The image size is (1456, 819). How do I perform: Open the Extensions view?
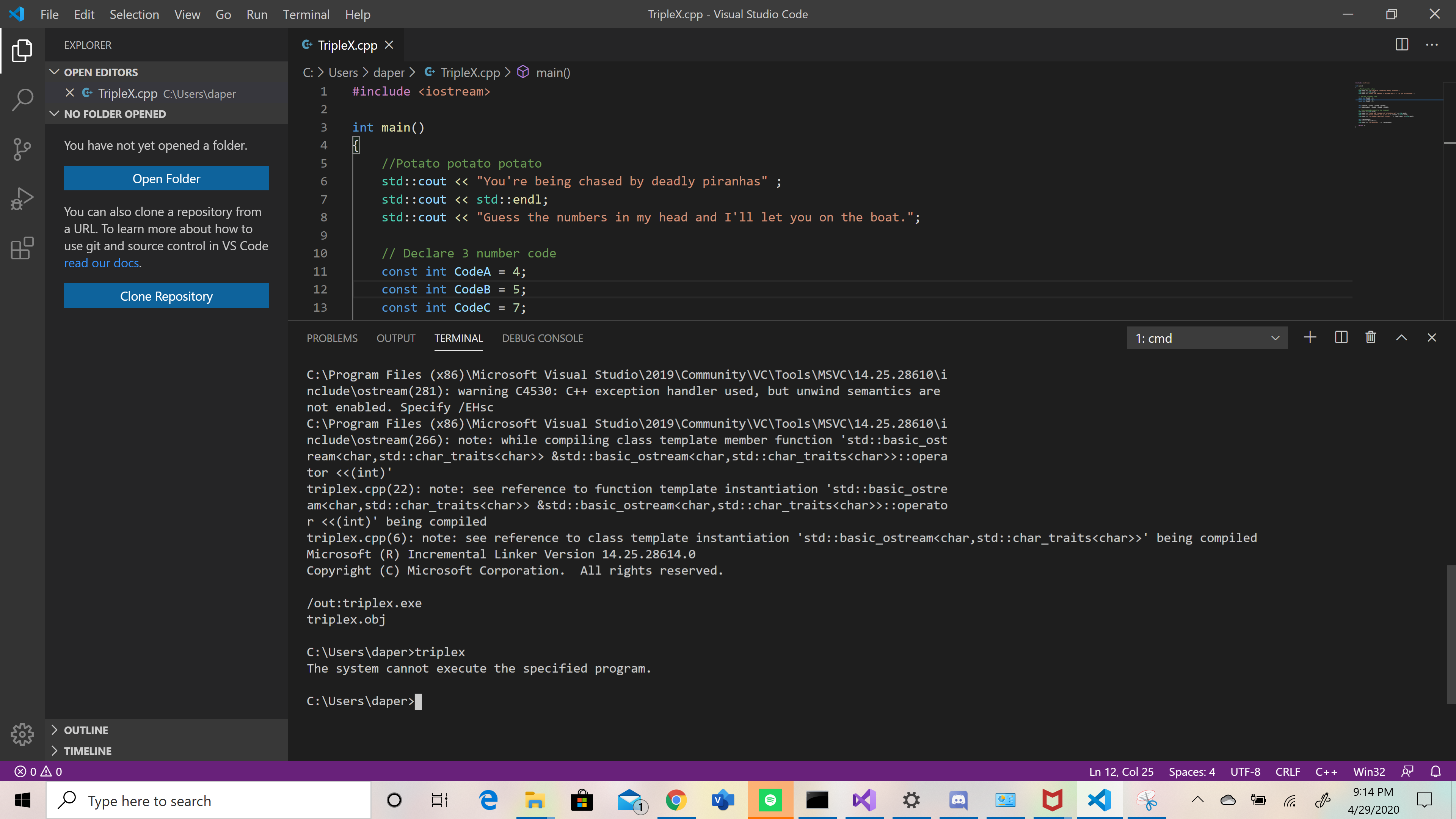(x=23, y=248)
